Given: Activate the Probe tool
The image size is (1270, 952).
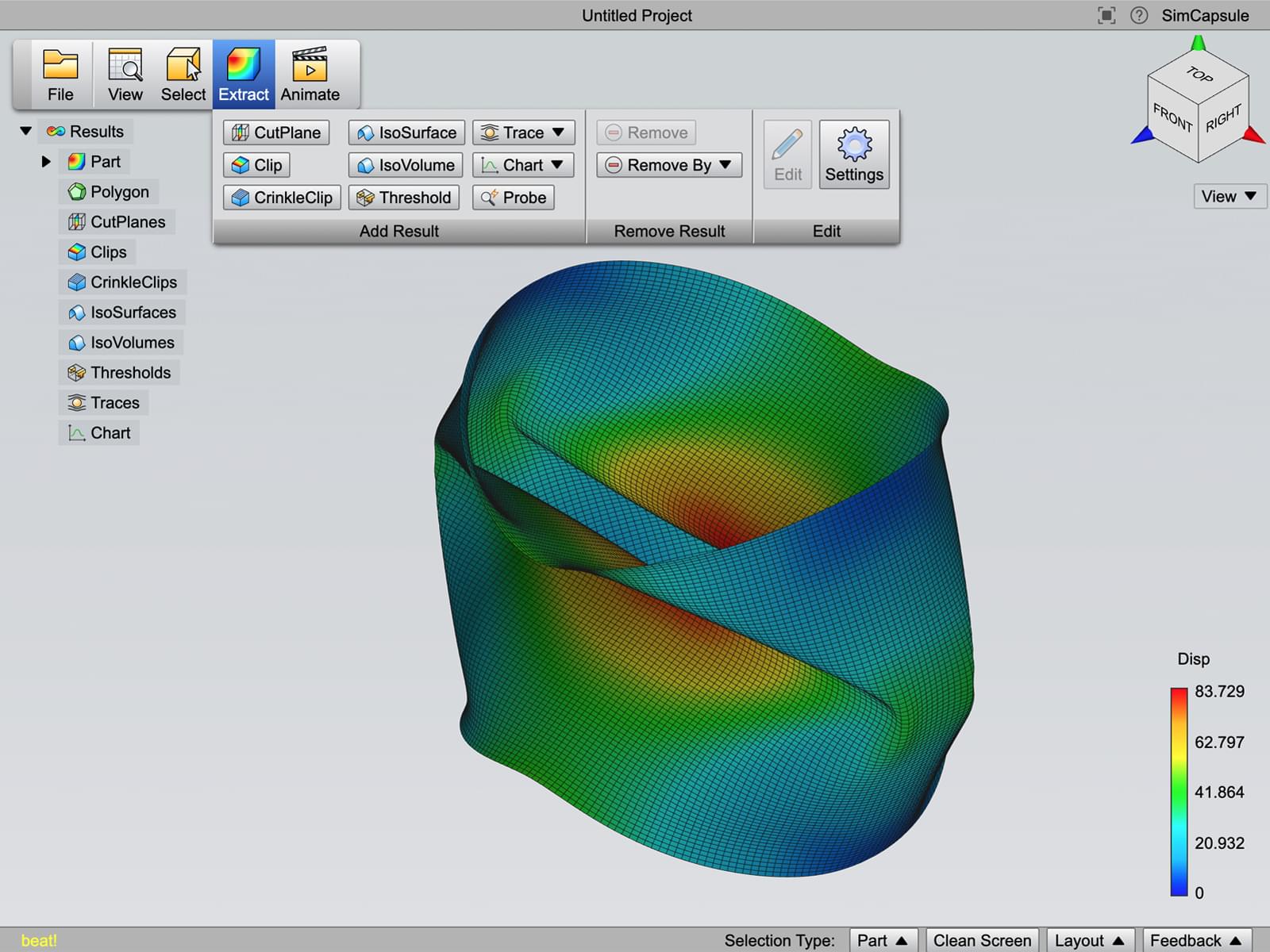Looking at the screenshot, I should pyautogui.click(x=513, y=198).
